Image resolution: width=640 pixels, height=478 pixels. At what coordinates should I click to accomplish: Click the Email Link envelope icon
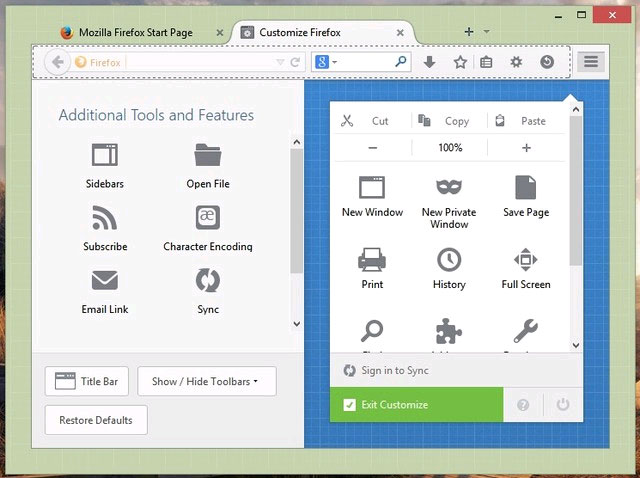coord(105,280)
